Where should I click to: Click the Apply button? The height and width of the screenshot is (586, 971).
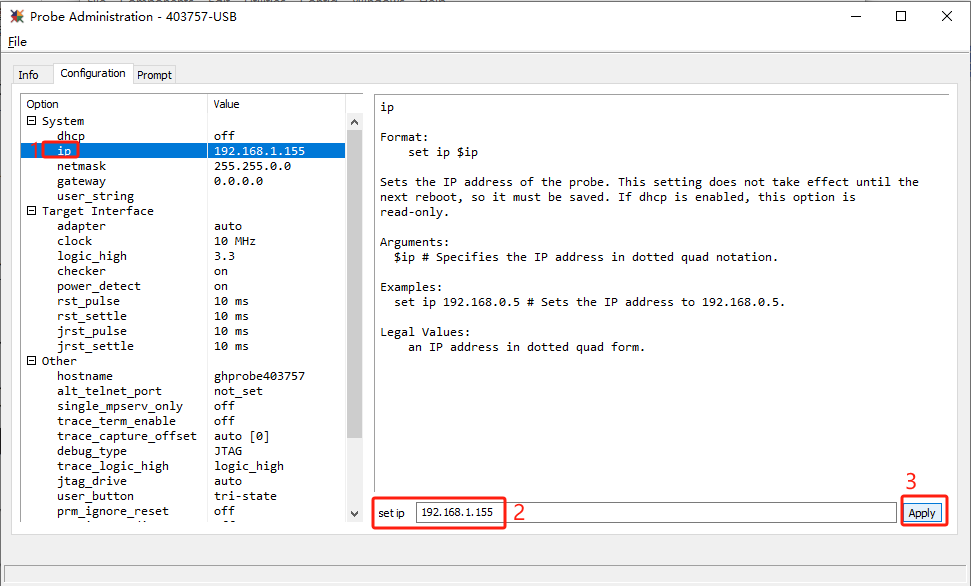coord(921,513)
